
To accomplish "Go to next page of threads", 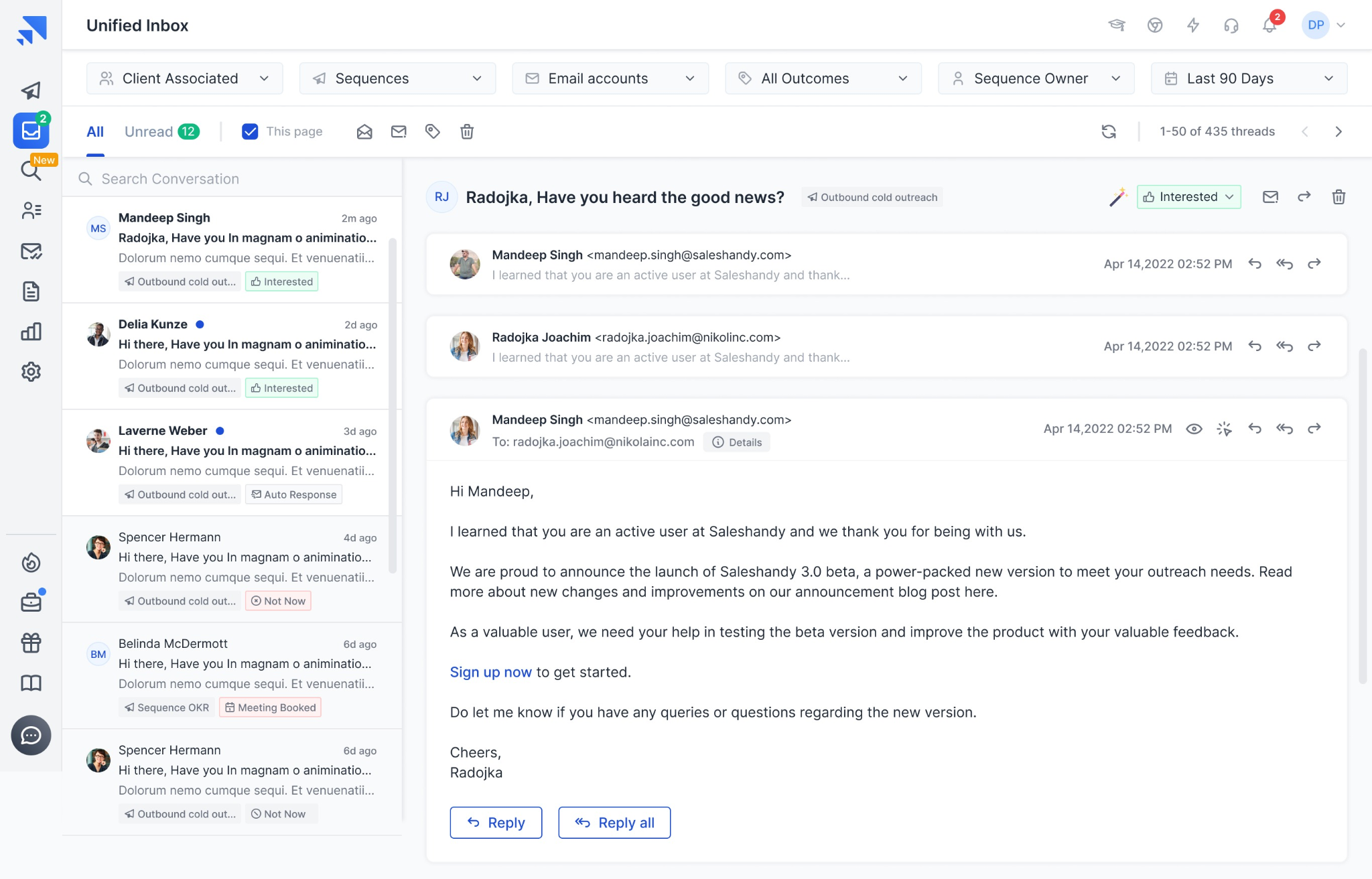I will [x=1339, y=131].
